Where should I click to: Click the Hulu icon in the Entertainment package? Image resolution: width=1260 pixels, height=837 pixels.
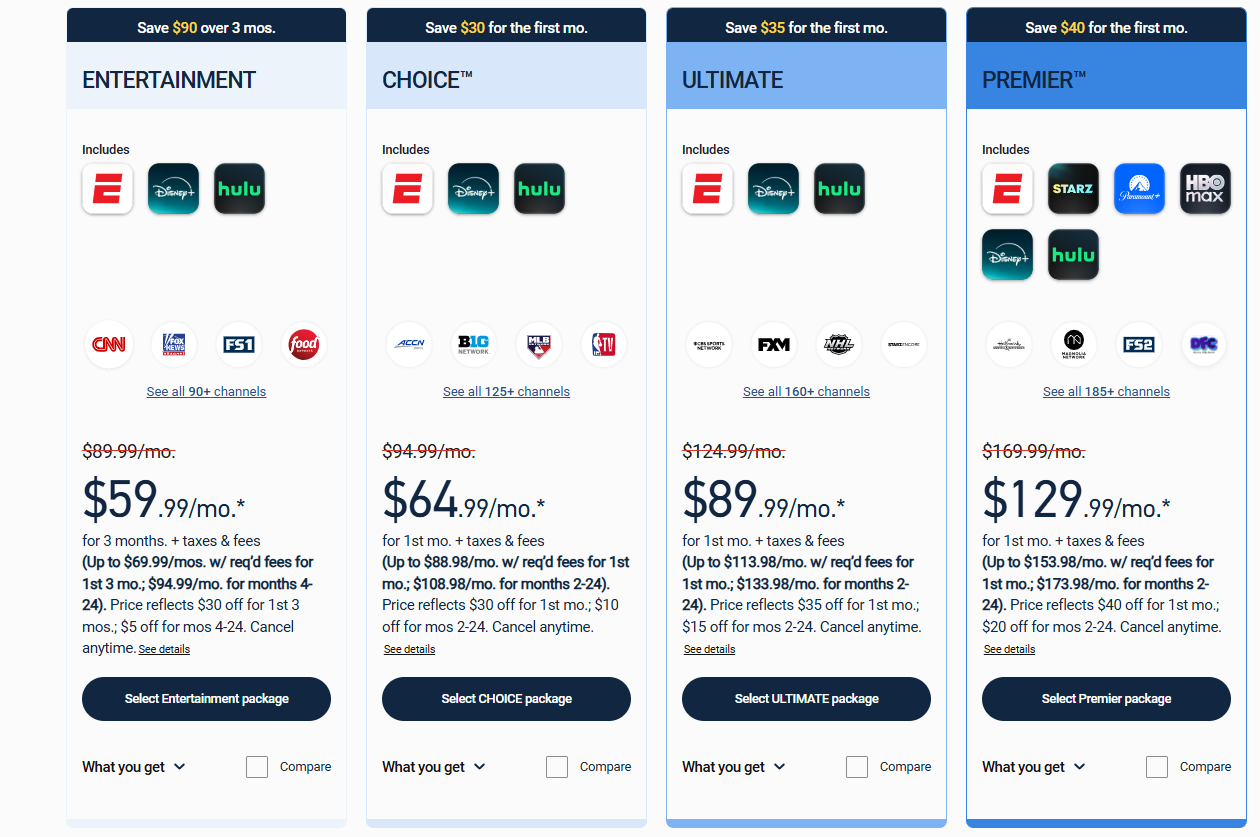239,189
